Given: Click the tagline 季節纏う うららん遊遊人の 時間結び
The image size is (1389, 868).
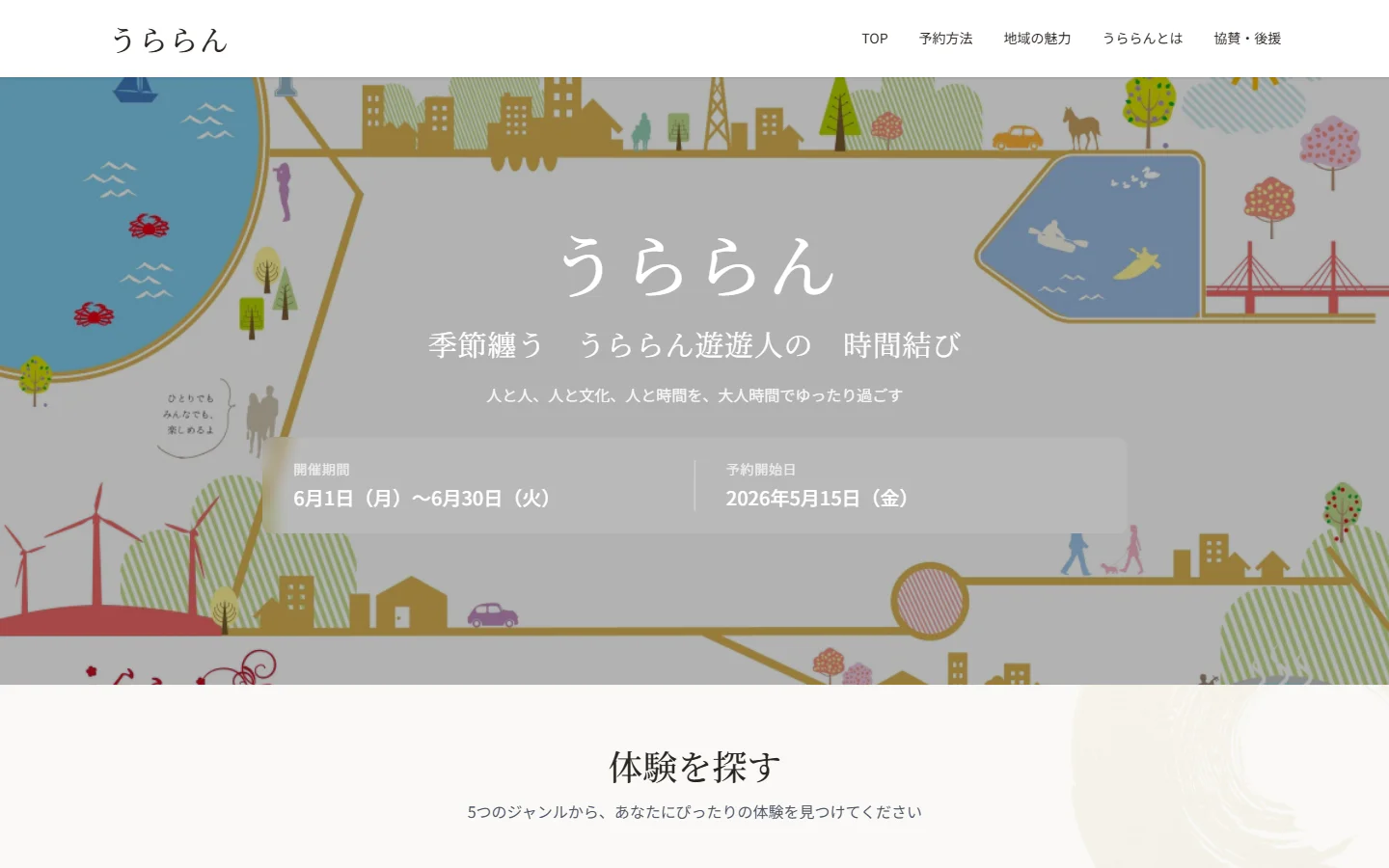Looking at the screenshot, I should (694, 344).
